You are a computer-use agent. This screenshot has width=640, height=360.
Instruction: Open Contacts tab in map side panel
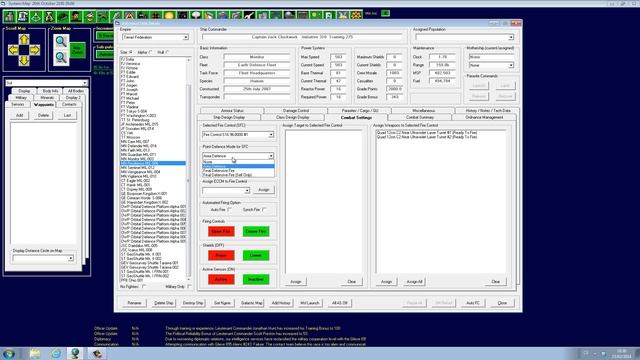(69, 104)
